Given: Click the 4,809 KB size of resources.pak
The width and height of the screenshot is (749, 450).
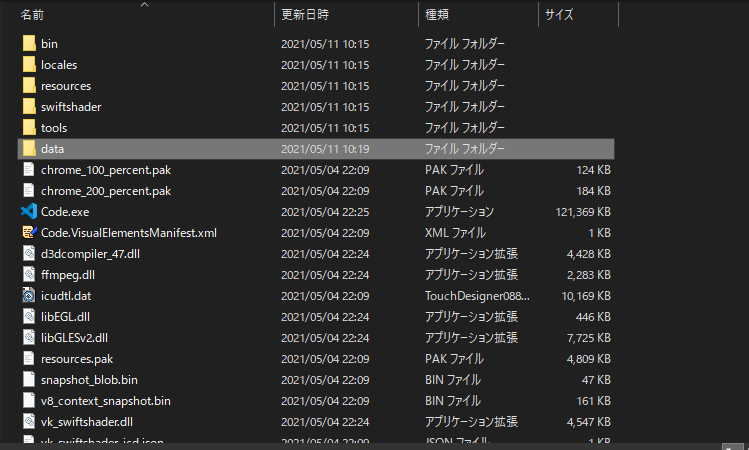Looking at the screenshot, I should (588, 359).
